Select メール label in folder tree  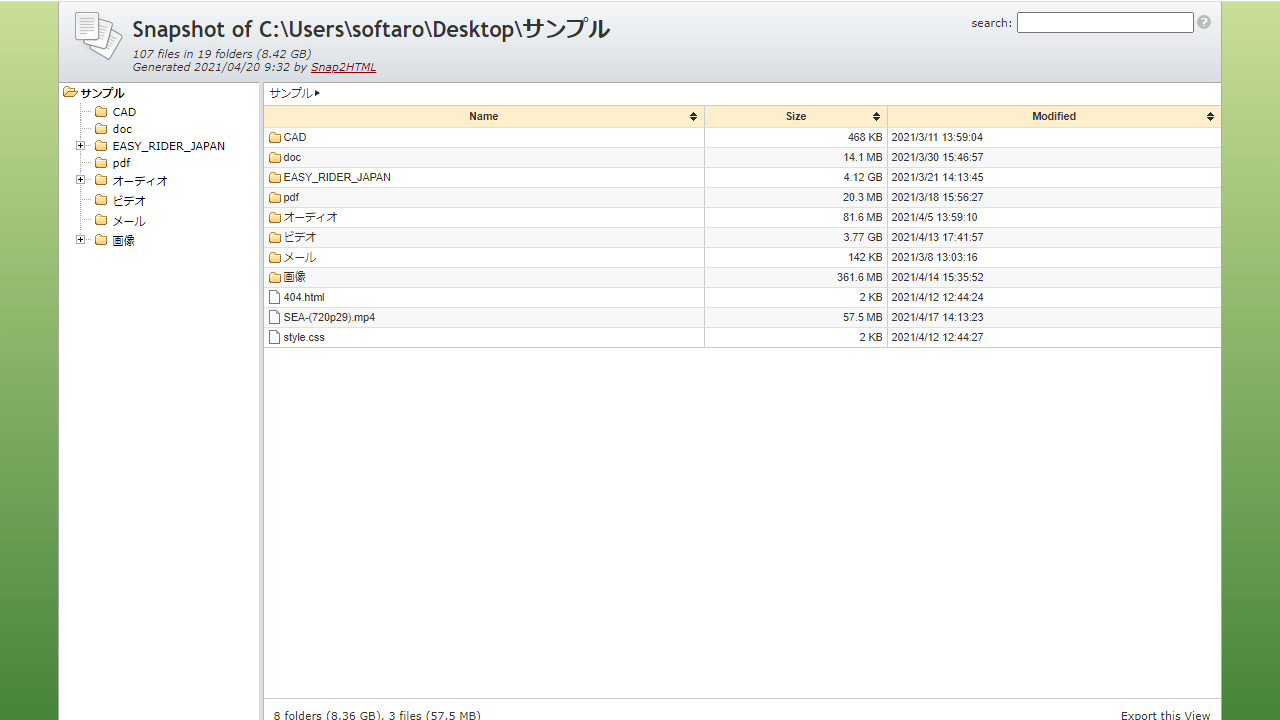pyautogui.click(x=129, y=221)
